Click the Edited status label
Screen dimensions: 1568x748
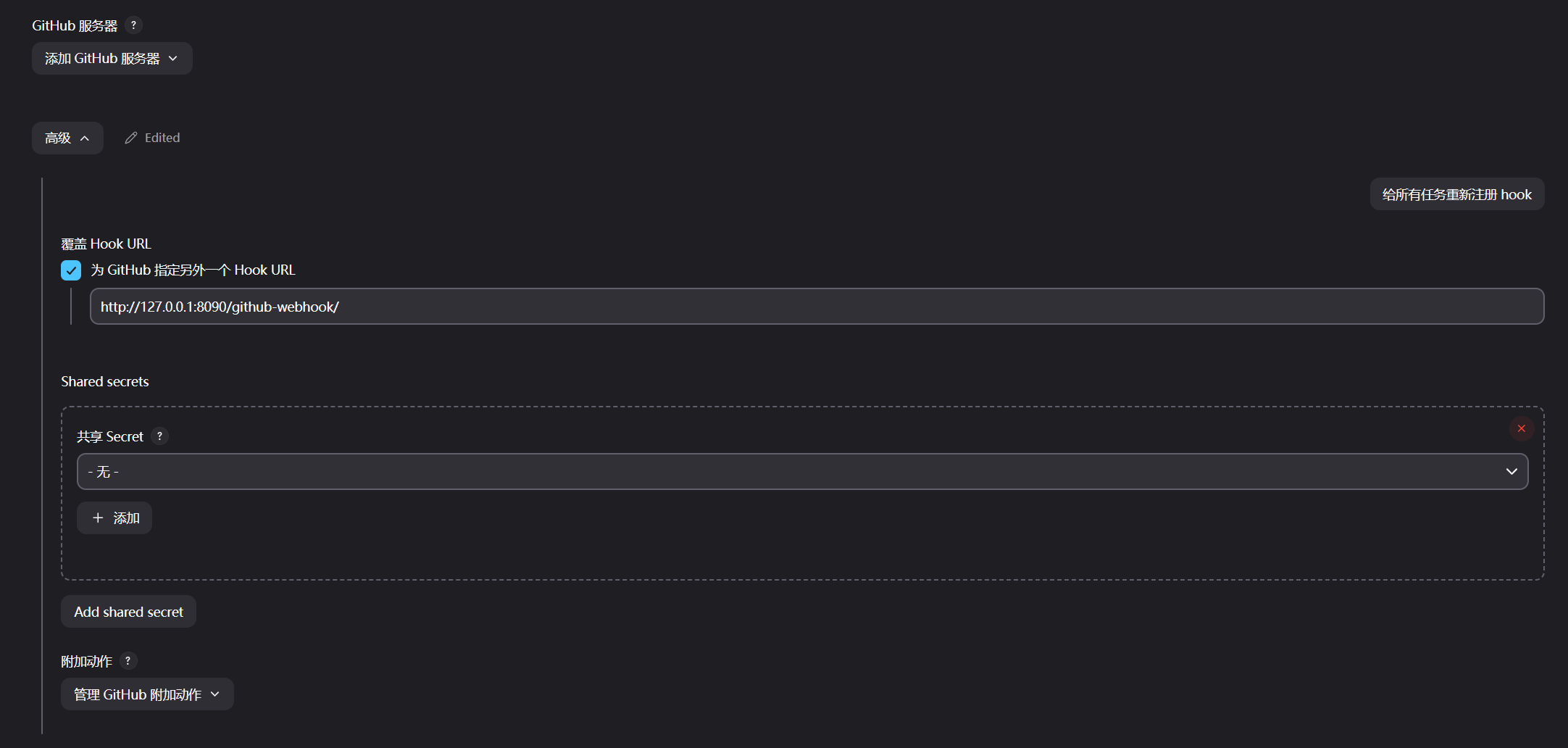pyautogui.click(x=162, y=138)
